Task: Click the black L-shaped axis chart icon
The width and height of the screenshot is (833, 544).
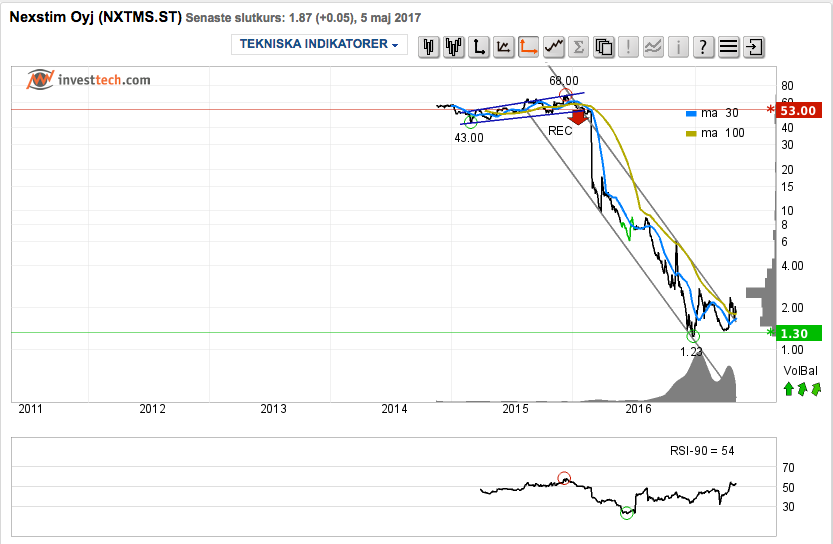Action: (479, 47)
